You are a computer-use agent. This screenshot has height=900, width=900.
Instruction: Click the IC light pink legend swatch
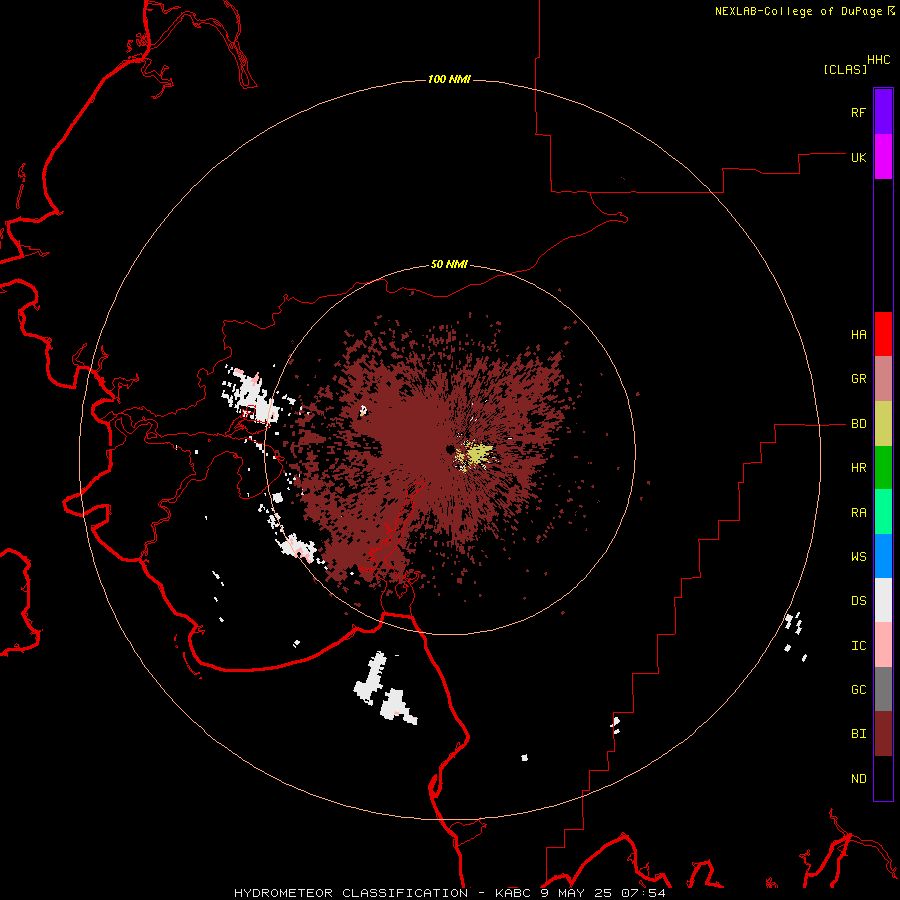tap(883, 645)
